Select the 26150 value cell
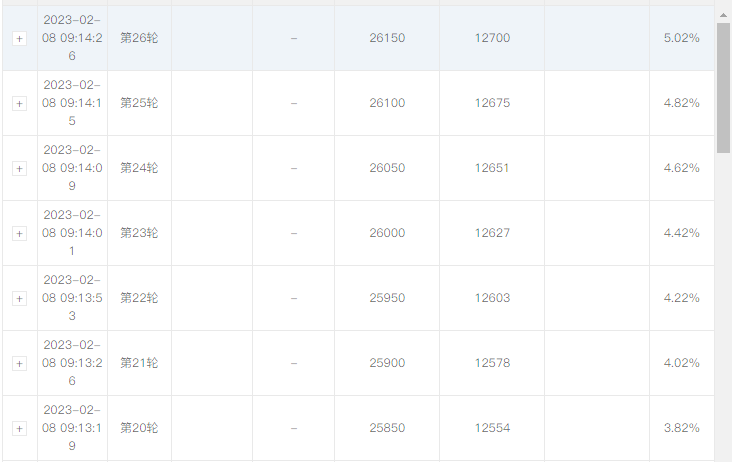 click(387, 38)
